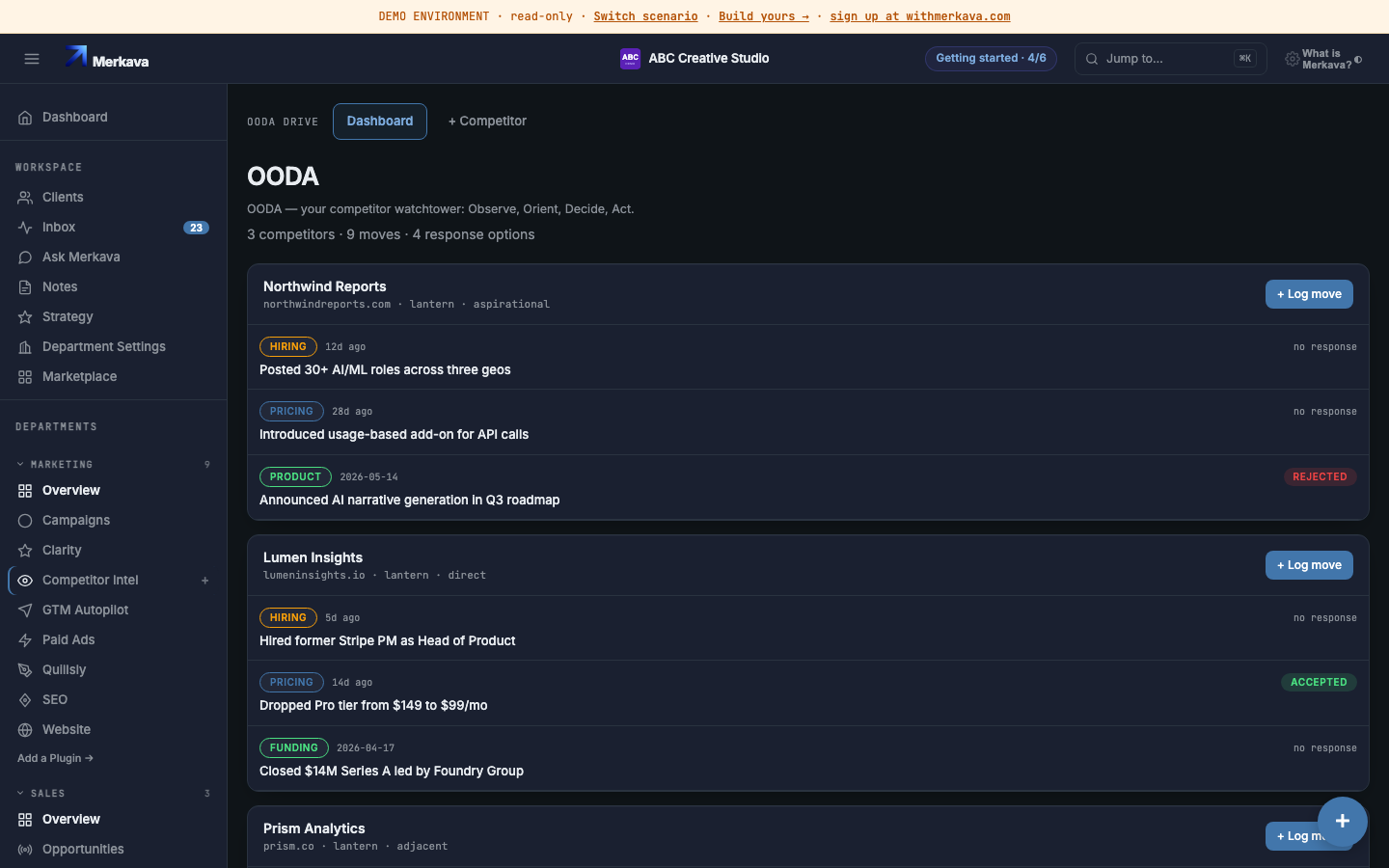Log a move for Lumen Insights
Viewport: 1389px width, 868px height.
point(1309,565)
